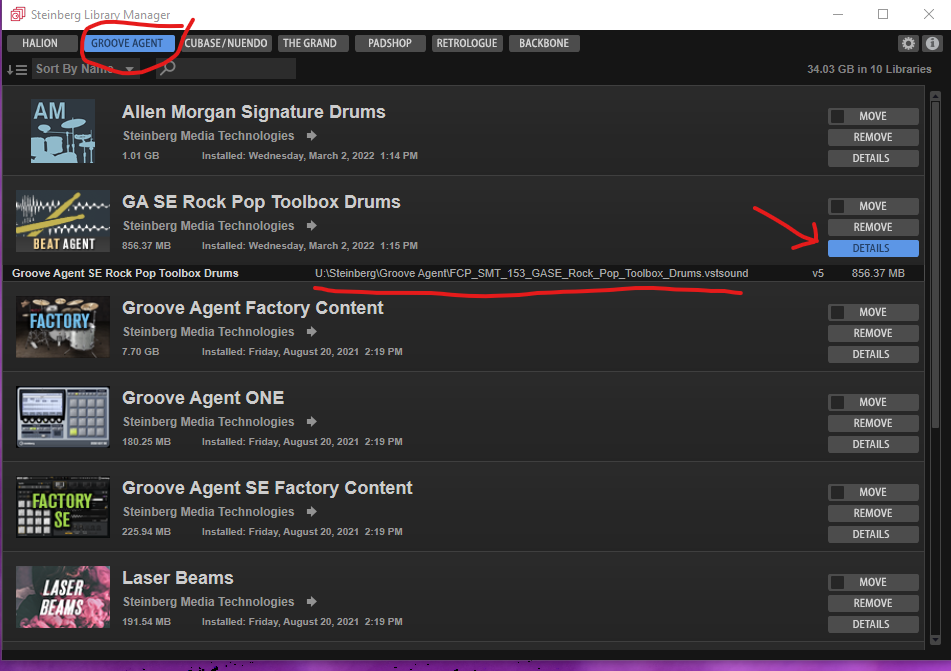Select Allen Morgan Signature Drums thumbnail

(x=63, y=131)
